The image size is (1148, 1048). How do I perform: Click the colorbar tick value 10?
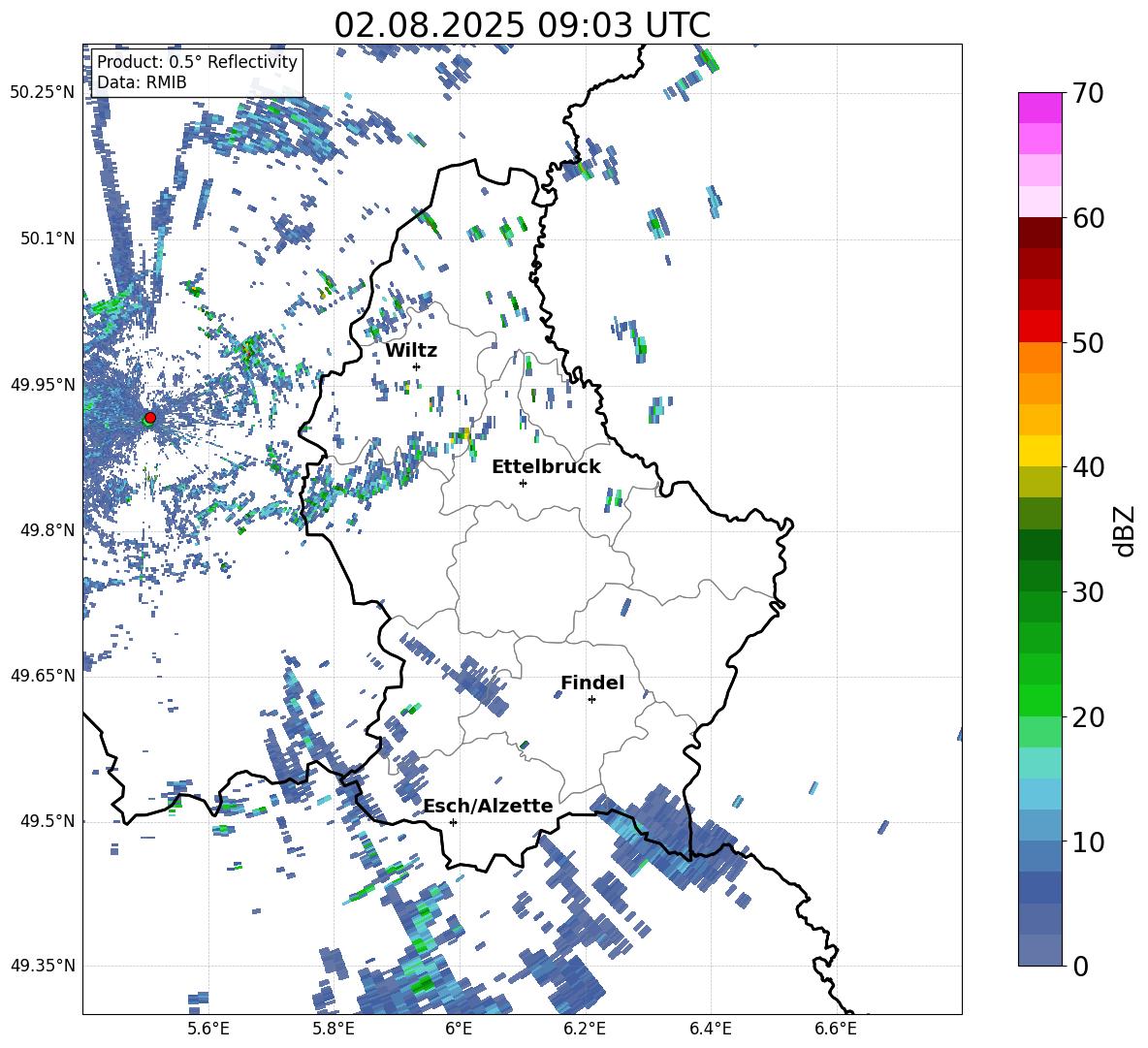coord(1088,842)
